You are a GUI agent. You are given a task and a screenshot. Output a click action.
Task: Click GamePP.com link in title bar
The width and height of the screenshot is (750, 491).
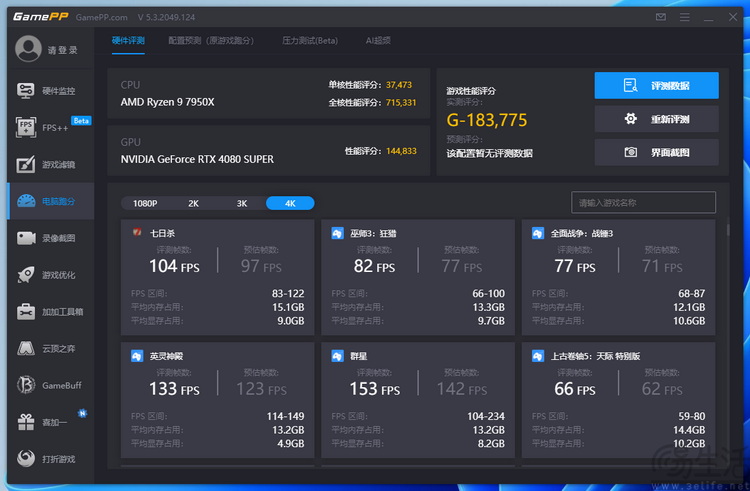(101, 17)
